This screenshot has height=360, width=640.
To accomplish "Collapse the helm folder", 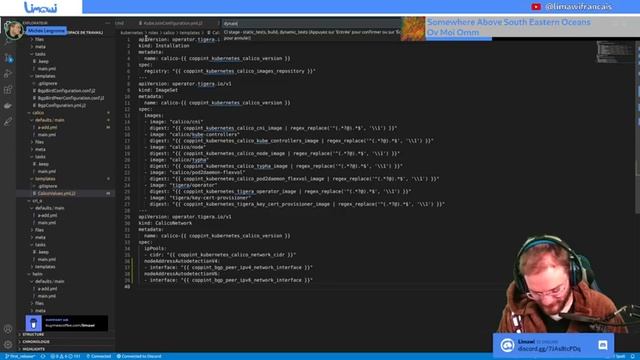I will click(x=36, y=274).
